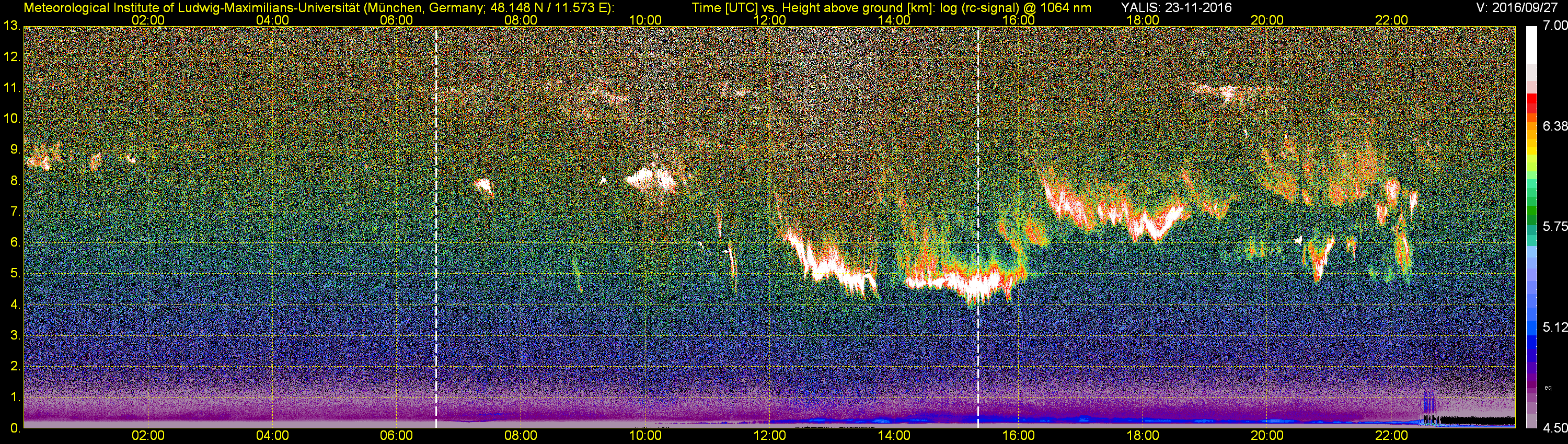Click the 22:00 label on the bottom time axis
Screen dimensions: 1568x444
coord(1391,436)
